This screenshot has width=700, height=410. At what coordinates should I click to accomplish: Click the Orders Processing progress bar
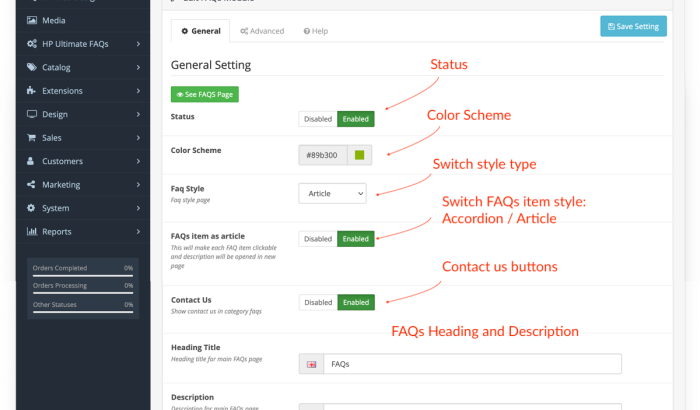[83, 293]
